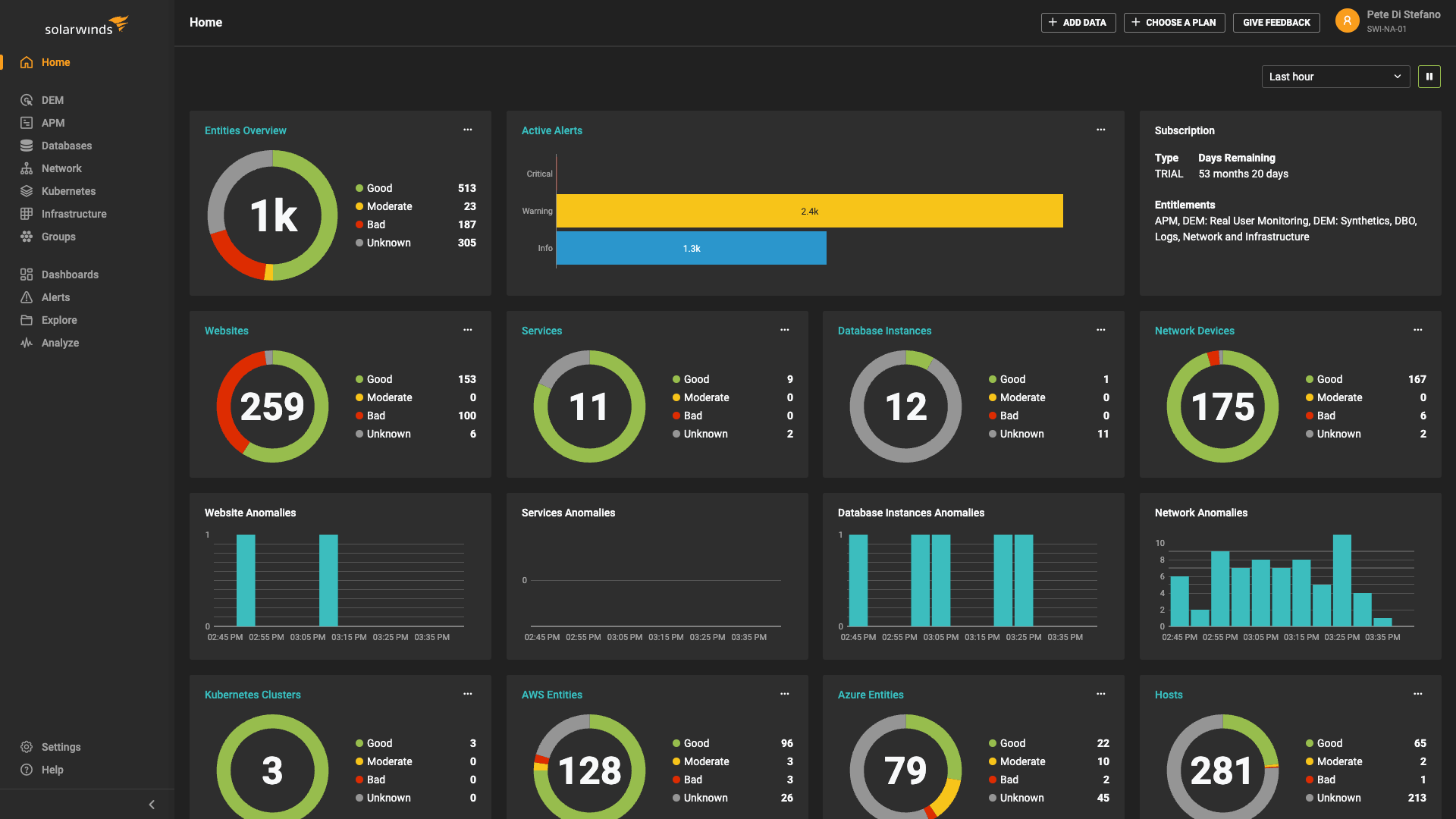Screen dimensions: 1456x819
Task: Navigate to Home in the sidebar
Action: pos(55,62)
